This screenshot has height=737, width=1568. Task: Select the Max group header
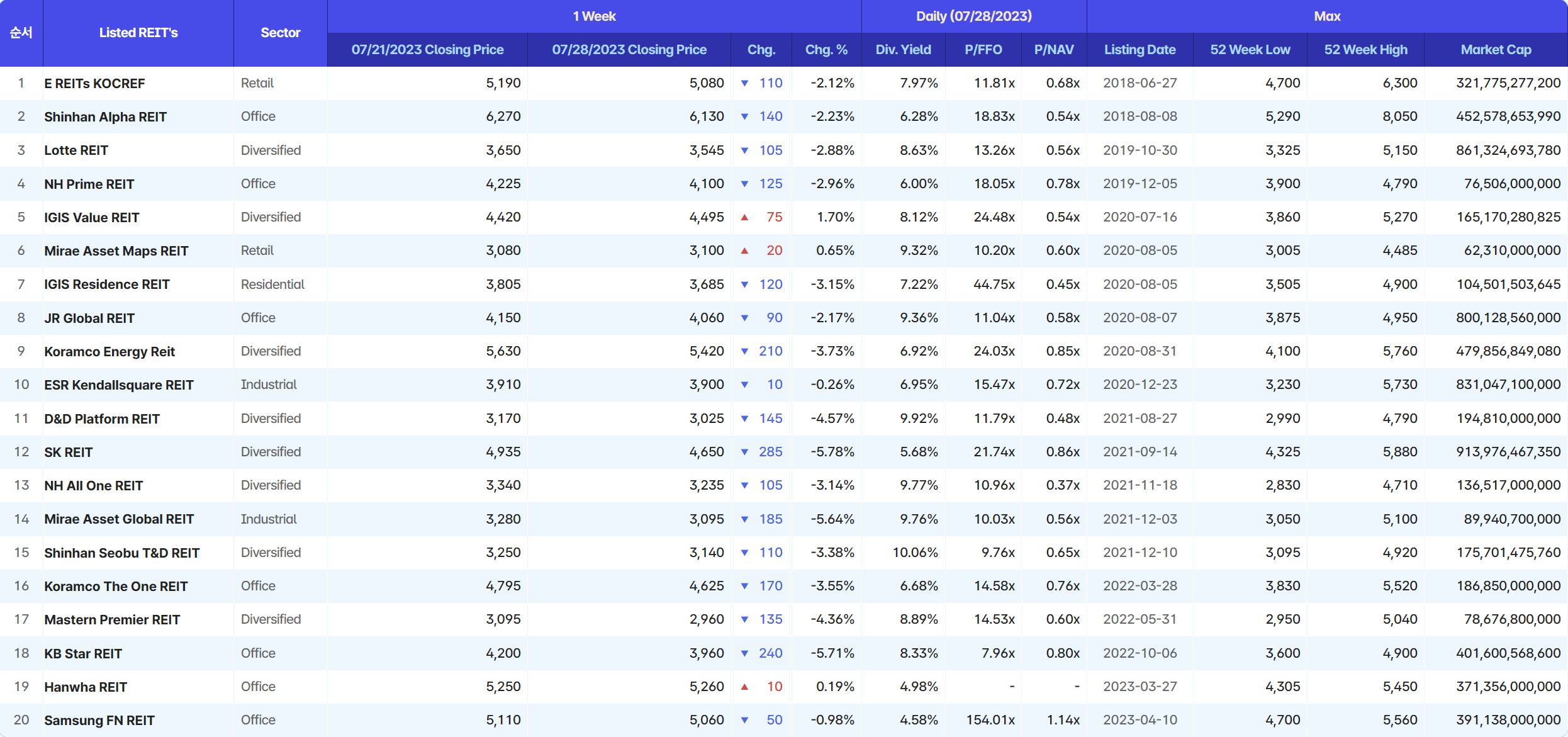(1327, 16)
